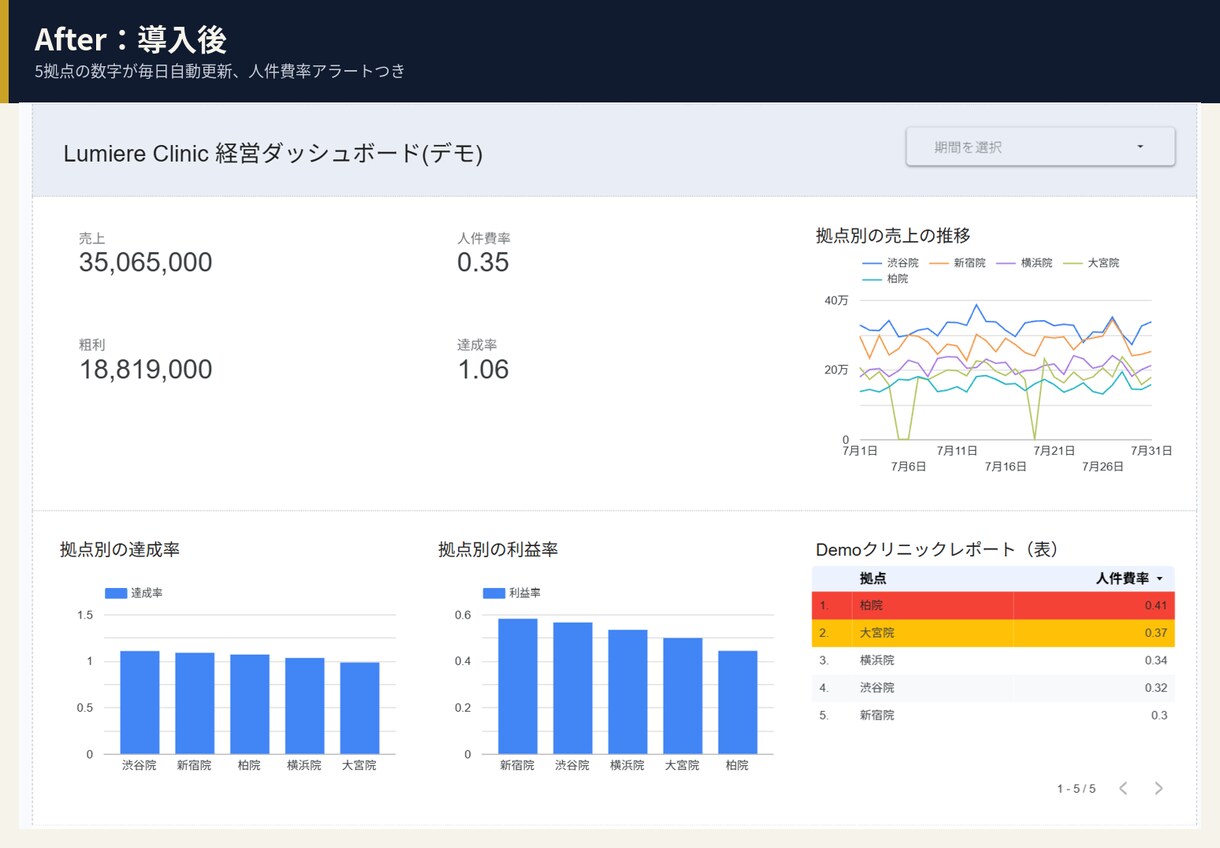Select the 新宿院 table row
Screen dimensions: 1220x848
(x=993, y=715)
